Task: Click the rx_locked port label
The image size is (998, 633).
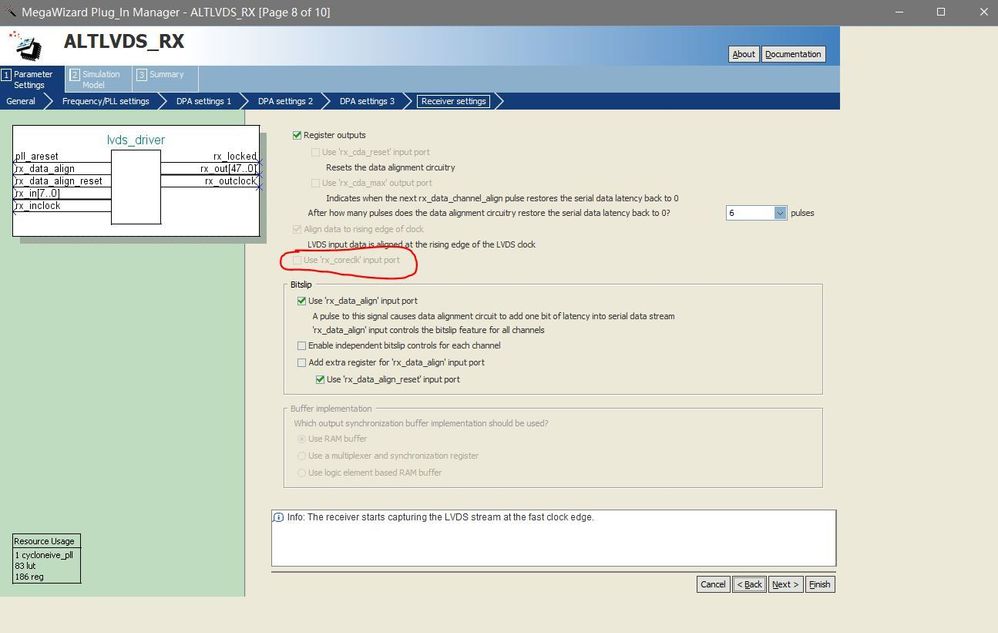Action: click(x=235, y=157)
